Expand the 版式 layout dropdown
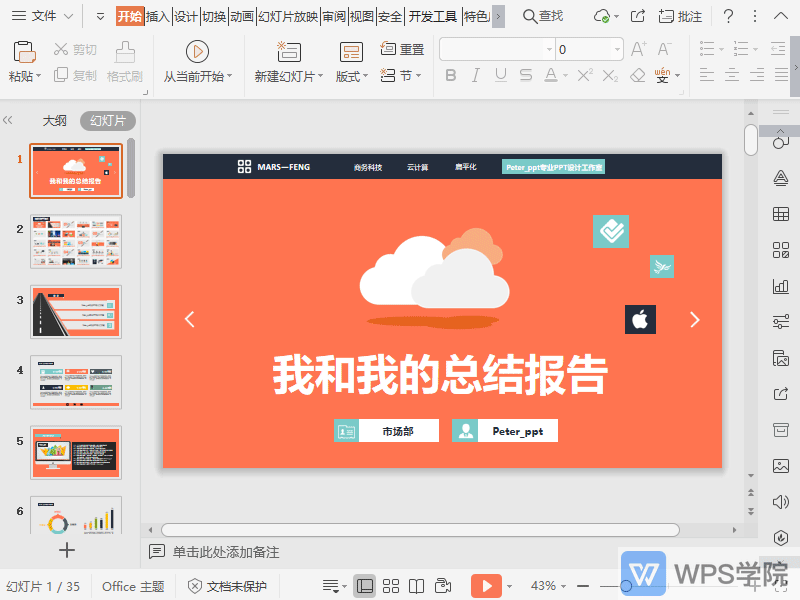The image size is (800, 600). tap(350, 75)
